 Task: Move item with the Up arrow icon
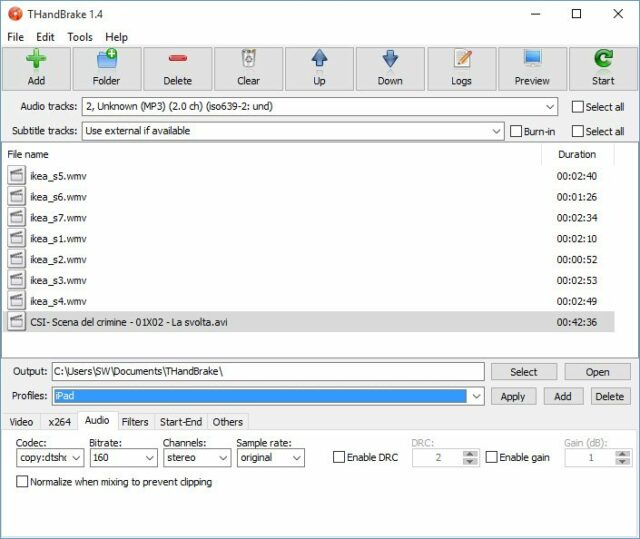[319, 60]
